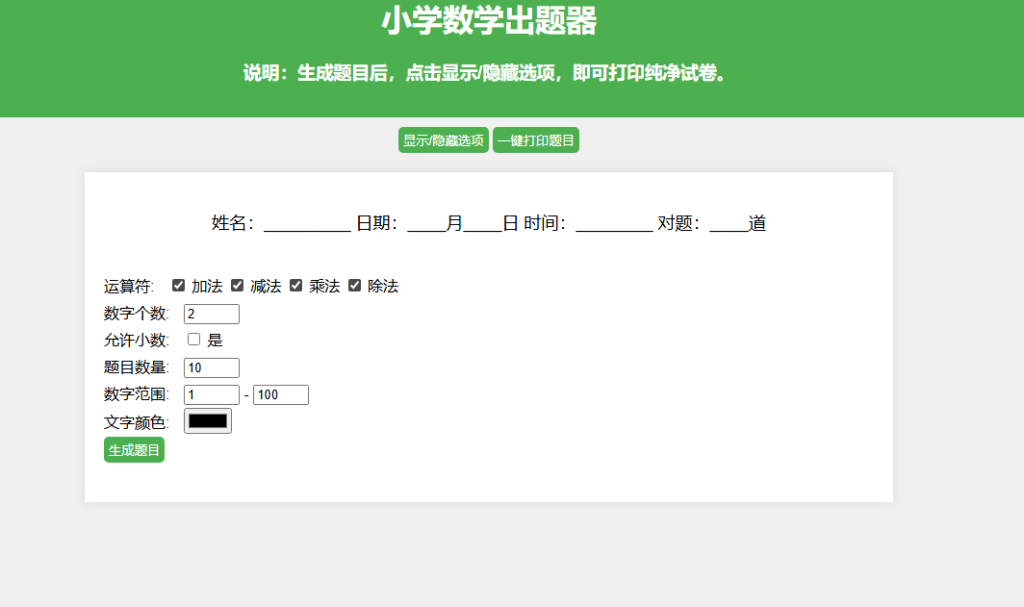Click the 显示/隐藏选项 button
The width and height of the screenshot is (1024, 607).
click(x=443, y=141)
